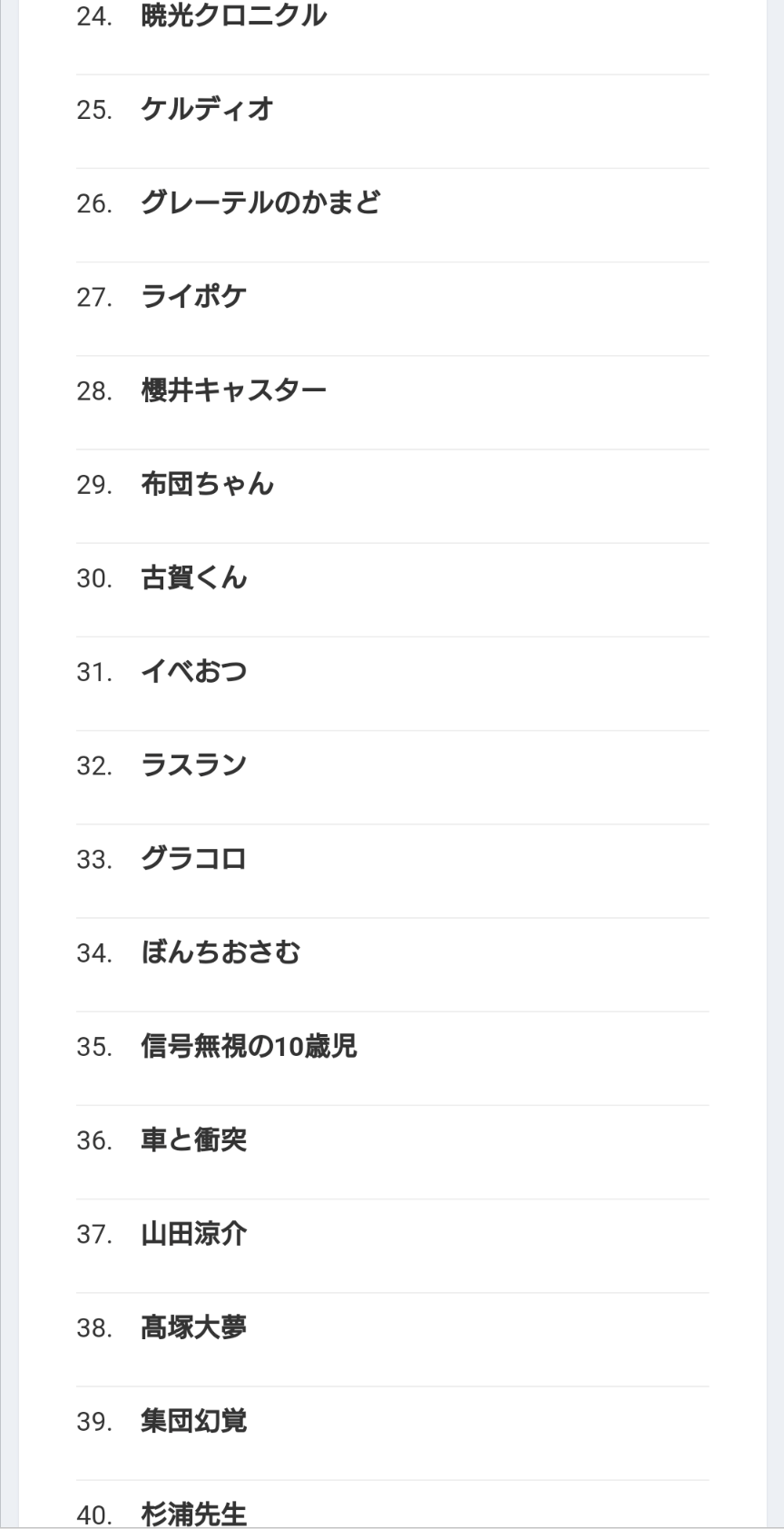The image size is (784, 1529).
Task: Select the グラコロ trend entry
Action: pos(193,859)
